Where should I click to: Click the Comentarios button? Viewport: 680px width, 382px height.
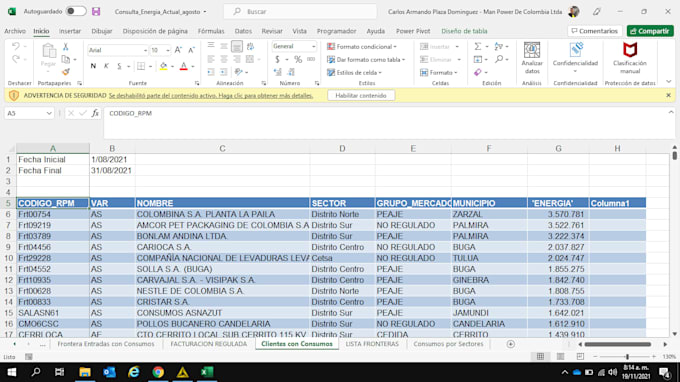[595, 31]
